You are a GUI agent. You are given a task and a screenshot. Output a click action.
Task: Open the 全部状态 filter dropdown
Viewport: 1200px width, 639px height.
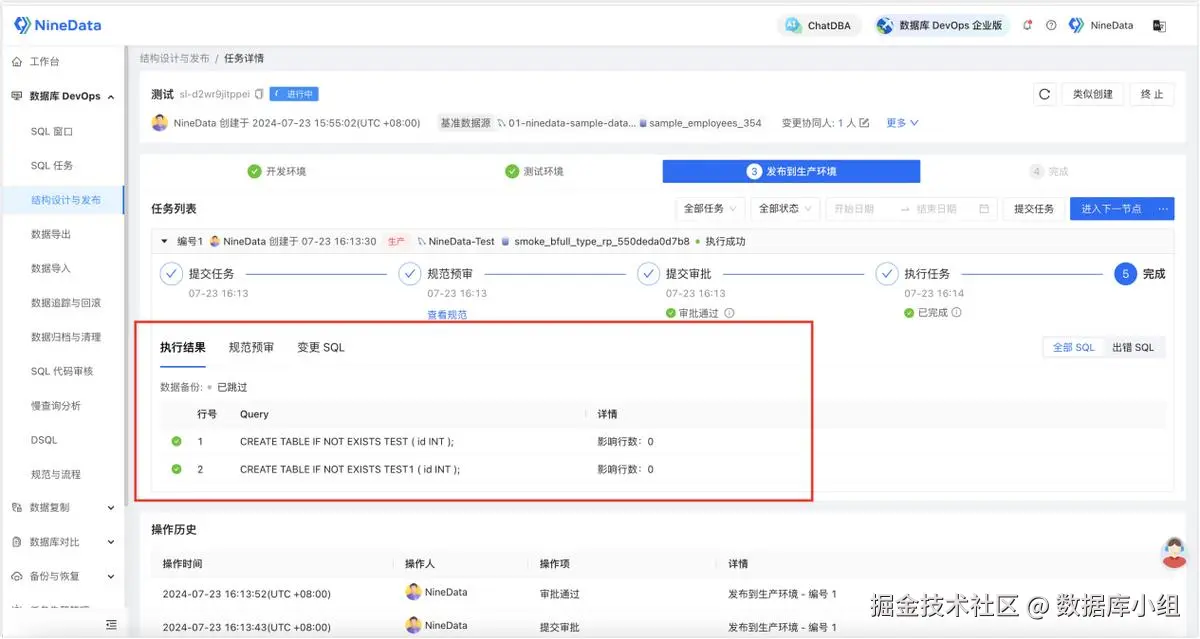coord(786,209)
